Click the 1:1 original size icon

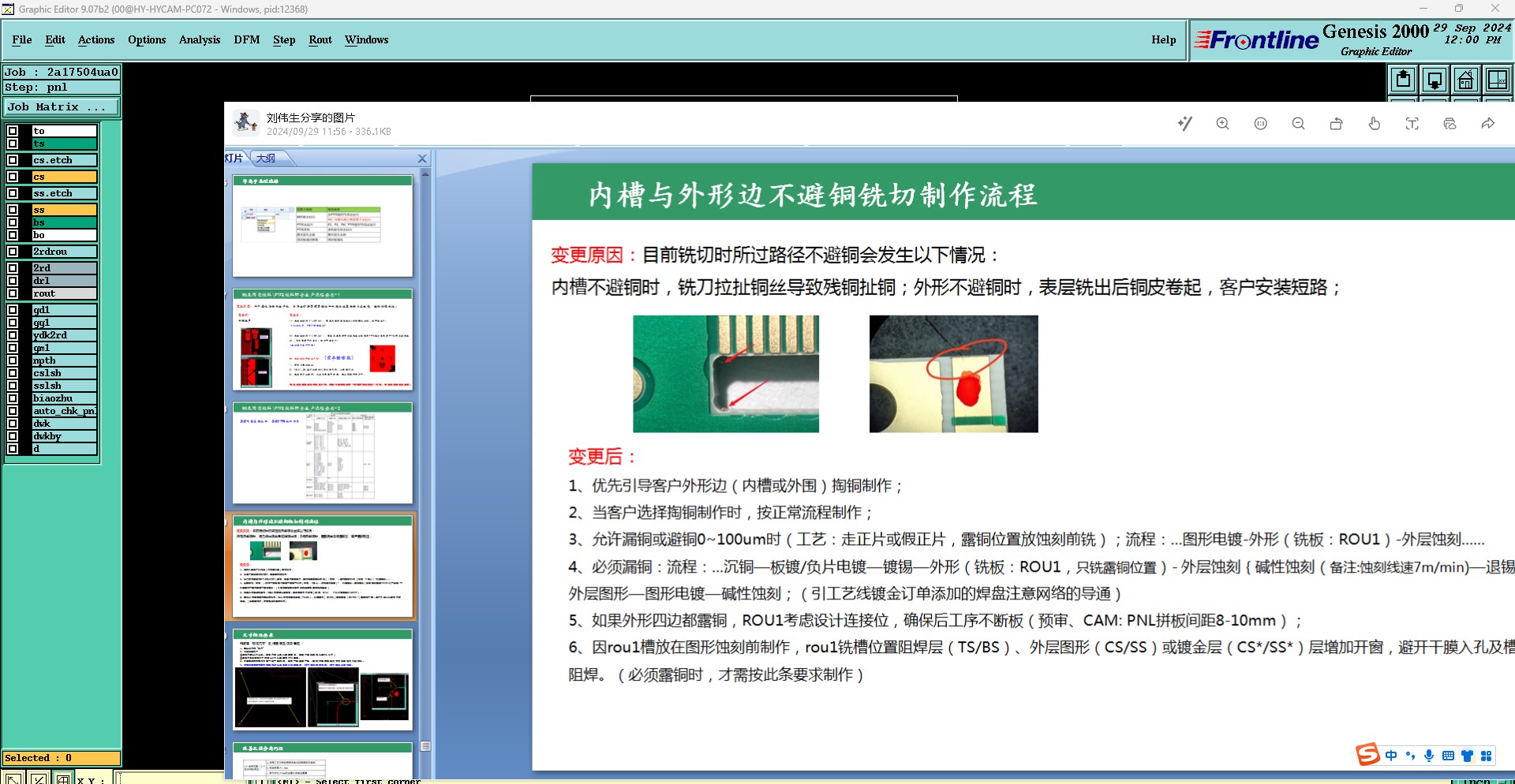coord(1261,124)
